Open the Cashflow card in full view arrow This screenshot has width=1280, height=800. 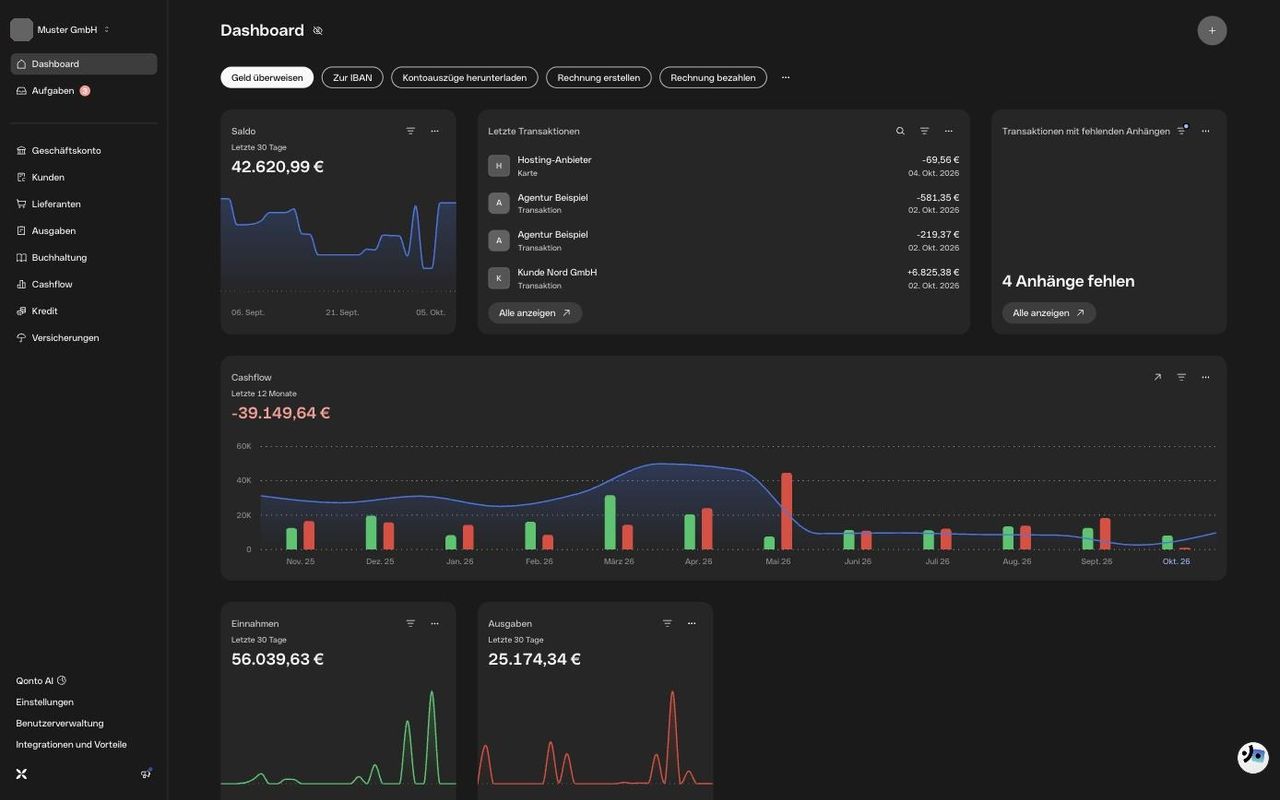click(1158, 377)
